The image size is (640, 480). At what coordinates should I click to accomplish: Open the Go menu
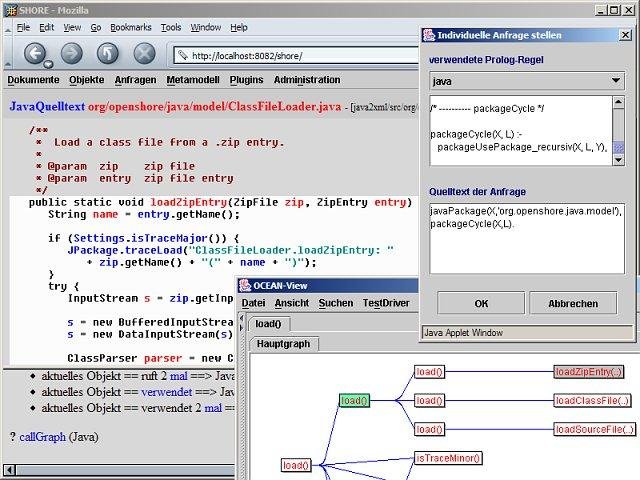pyautogui.click(x=96, y=27)
